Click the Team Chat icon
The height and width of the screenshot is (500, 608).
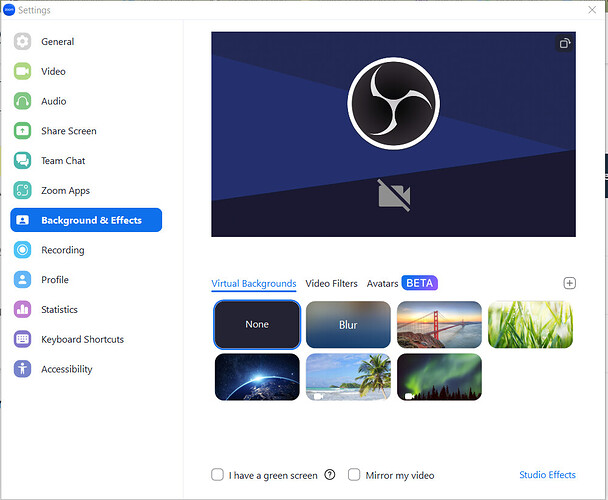23,161
